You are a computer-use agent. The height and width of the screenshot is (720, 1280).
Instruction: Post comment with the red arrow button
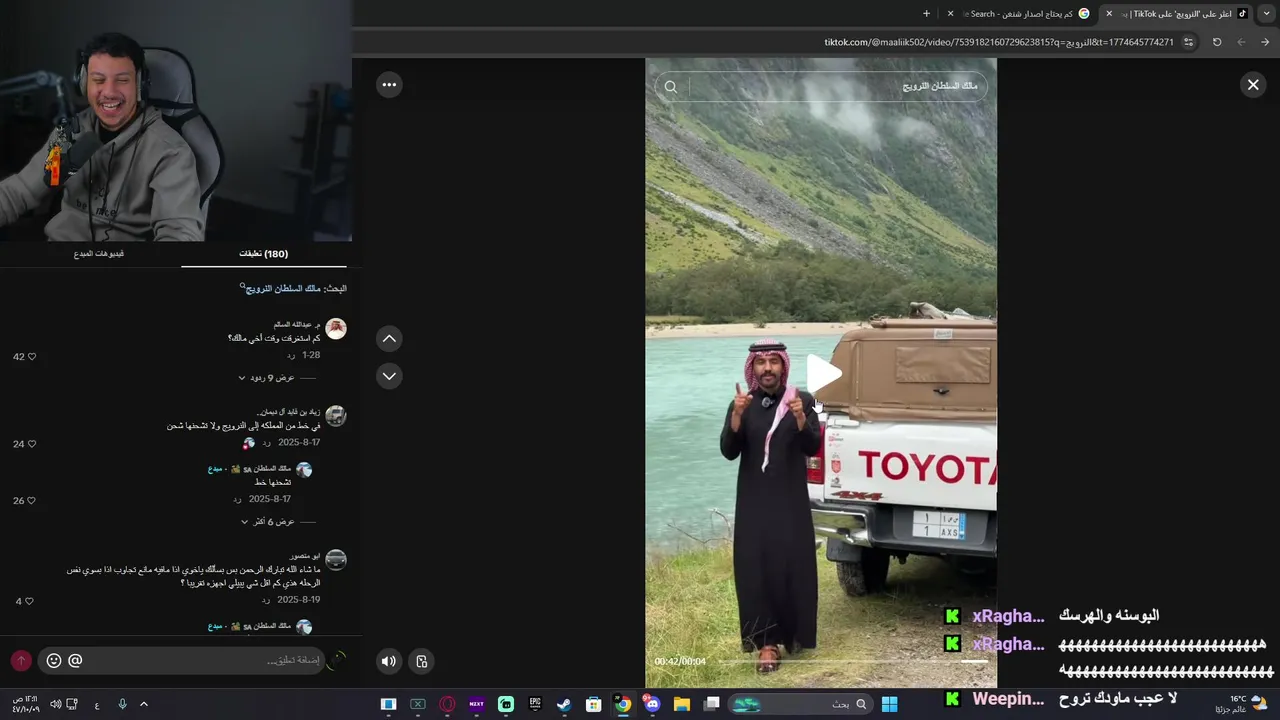21,661
